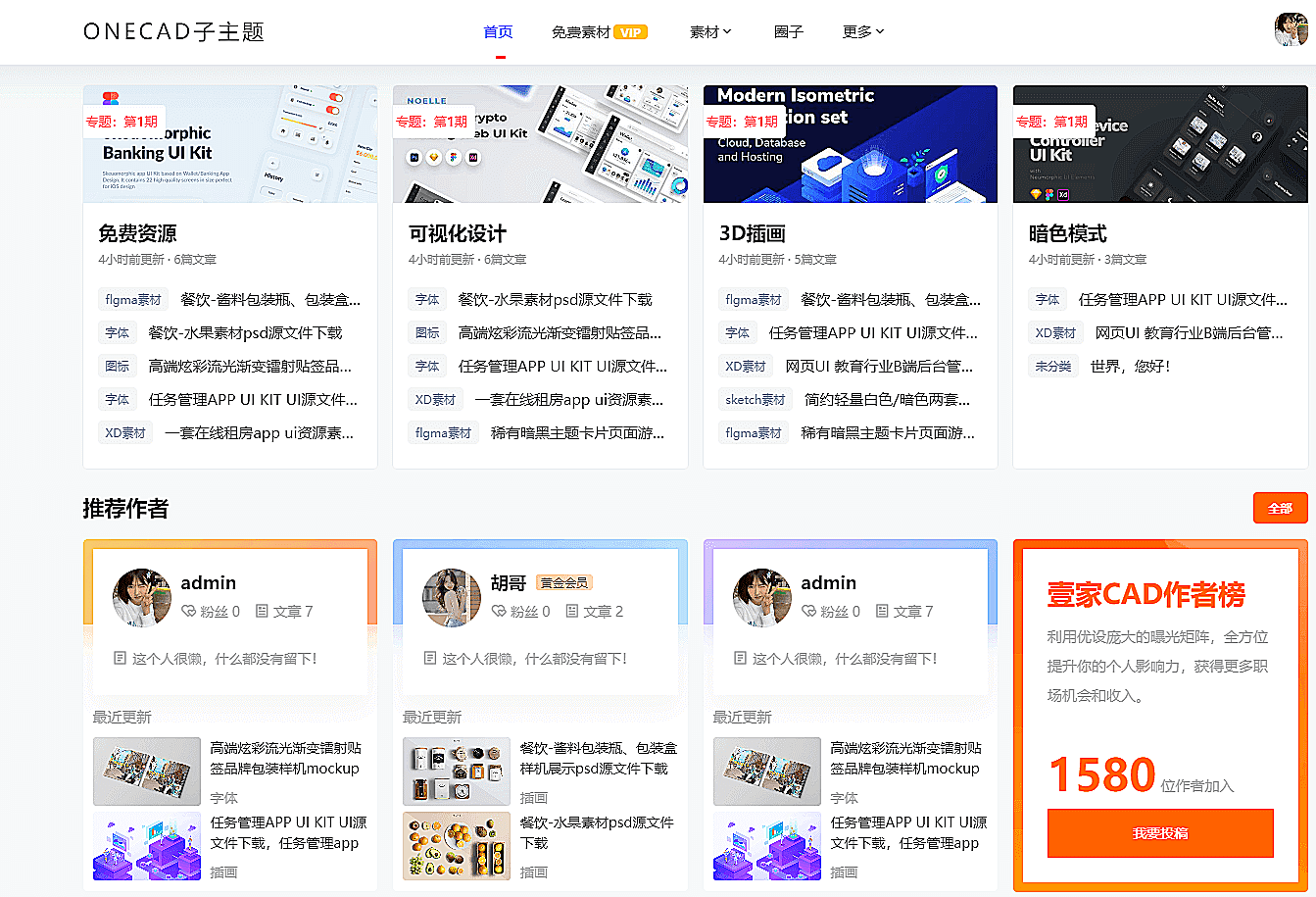Open 胡哥's profile avatar
1316x897 pixels.
pyautogui.click(x=452, y=597)
